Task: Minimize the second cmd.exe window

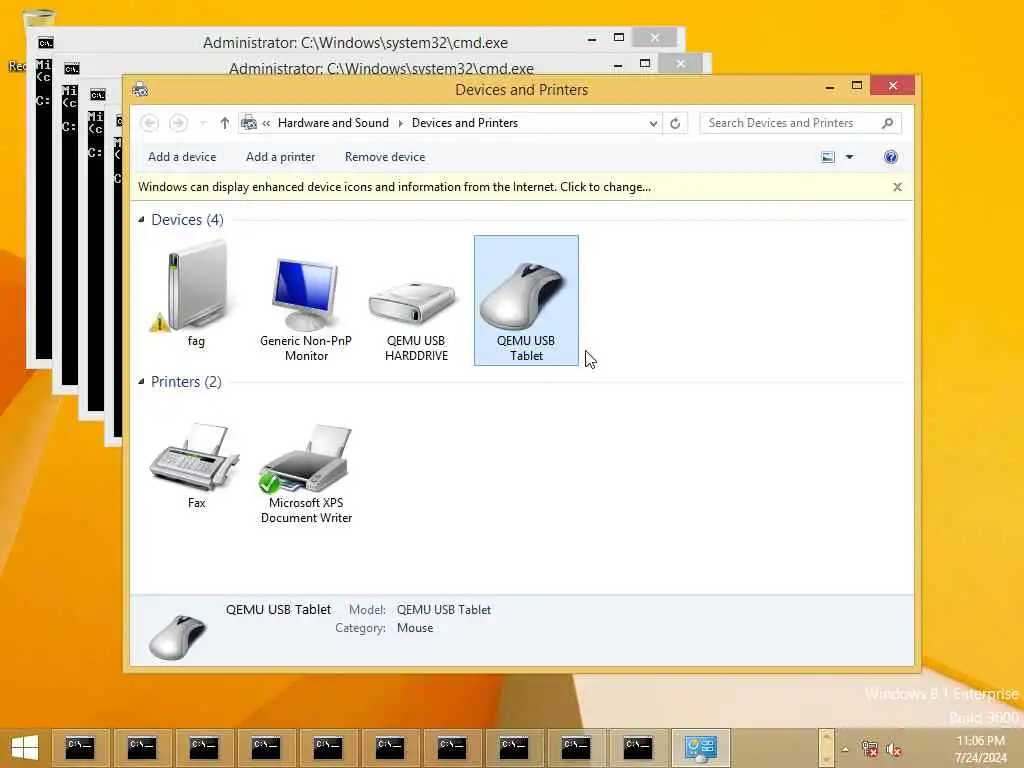Action: [x=618, y=65]
